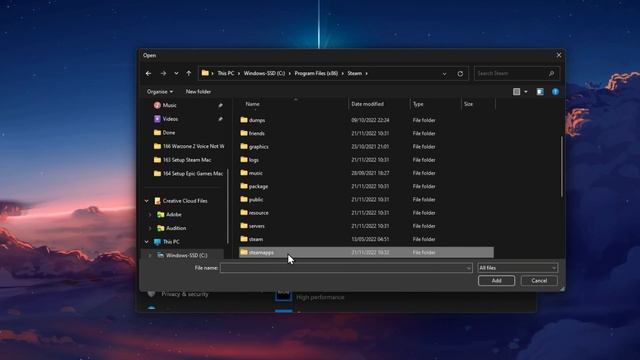The image size is (640, 360).
Task: Click the sidebar vertical scrollbar
Action: tap(227, 206)
